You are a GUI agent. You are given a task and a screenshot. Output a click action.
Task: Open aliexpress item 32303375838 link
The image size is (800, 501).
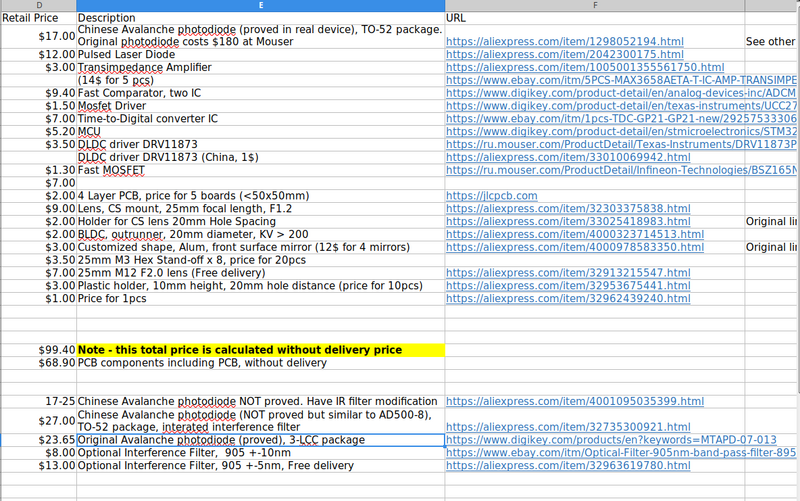(x=568, y=209)
